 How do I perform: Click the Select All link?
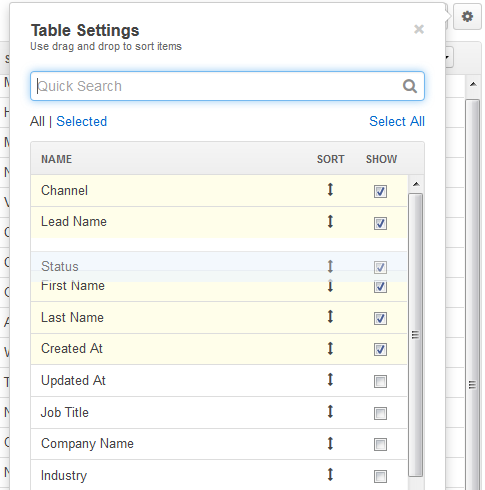397,121
